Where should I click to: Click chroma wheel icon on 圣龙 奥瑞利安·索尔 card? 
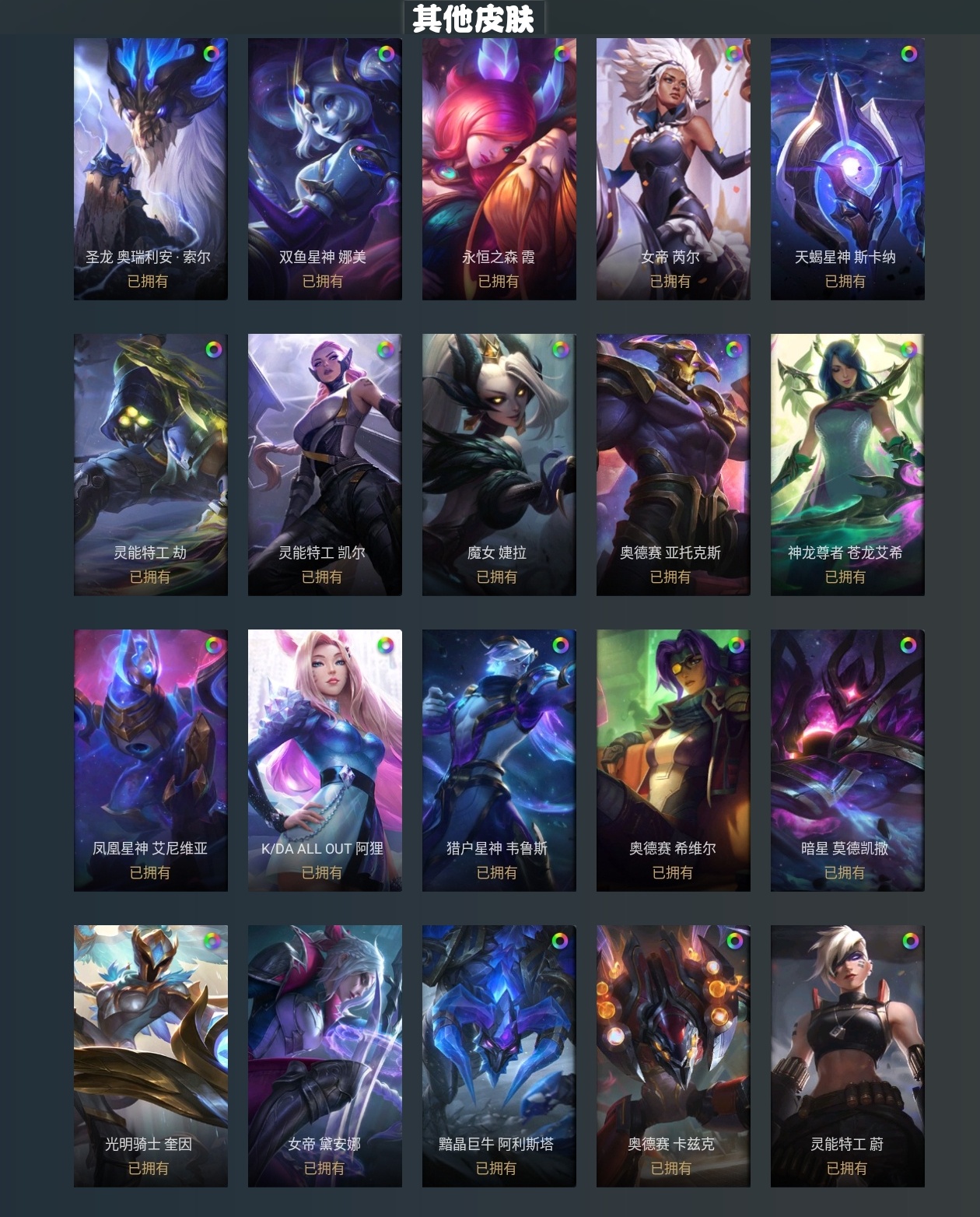(x=212, y=54)
